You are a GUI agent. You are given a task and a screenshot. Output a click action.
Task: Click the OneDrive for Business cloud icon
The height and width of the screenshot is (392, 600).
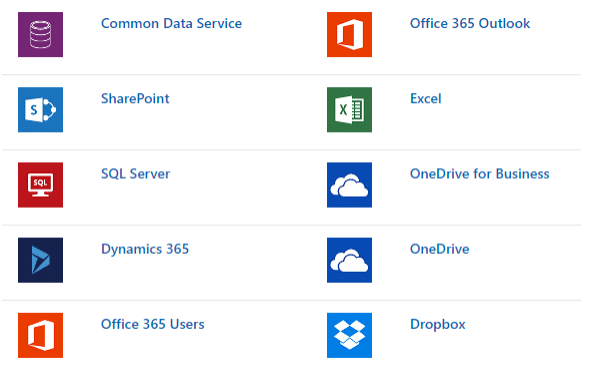click(349, 185)
